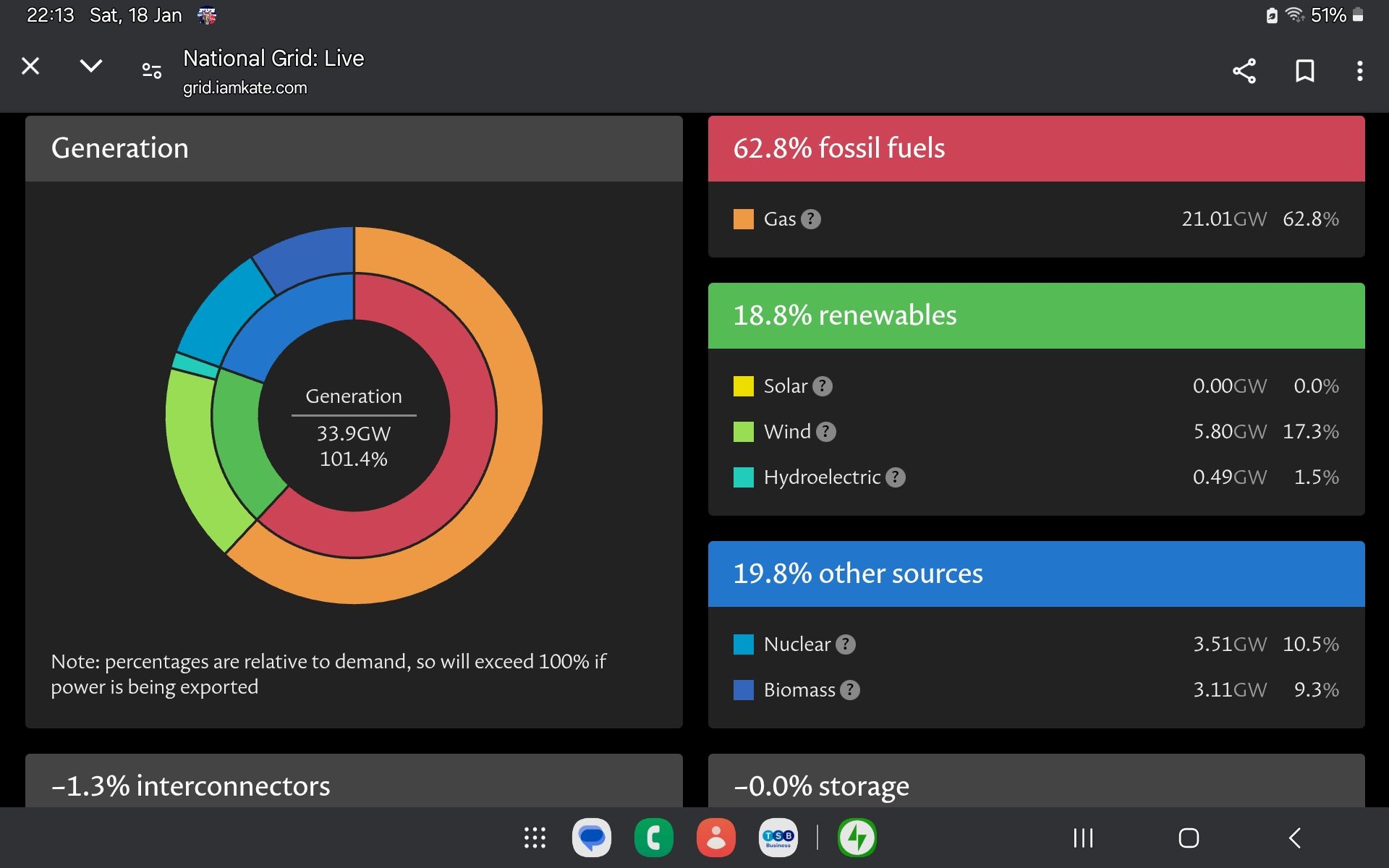Tap the share icon in the toolbar

click(1244, 71)
